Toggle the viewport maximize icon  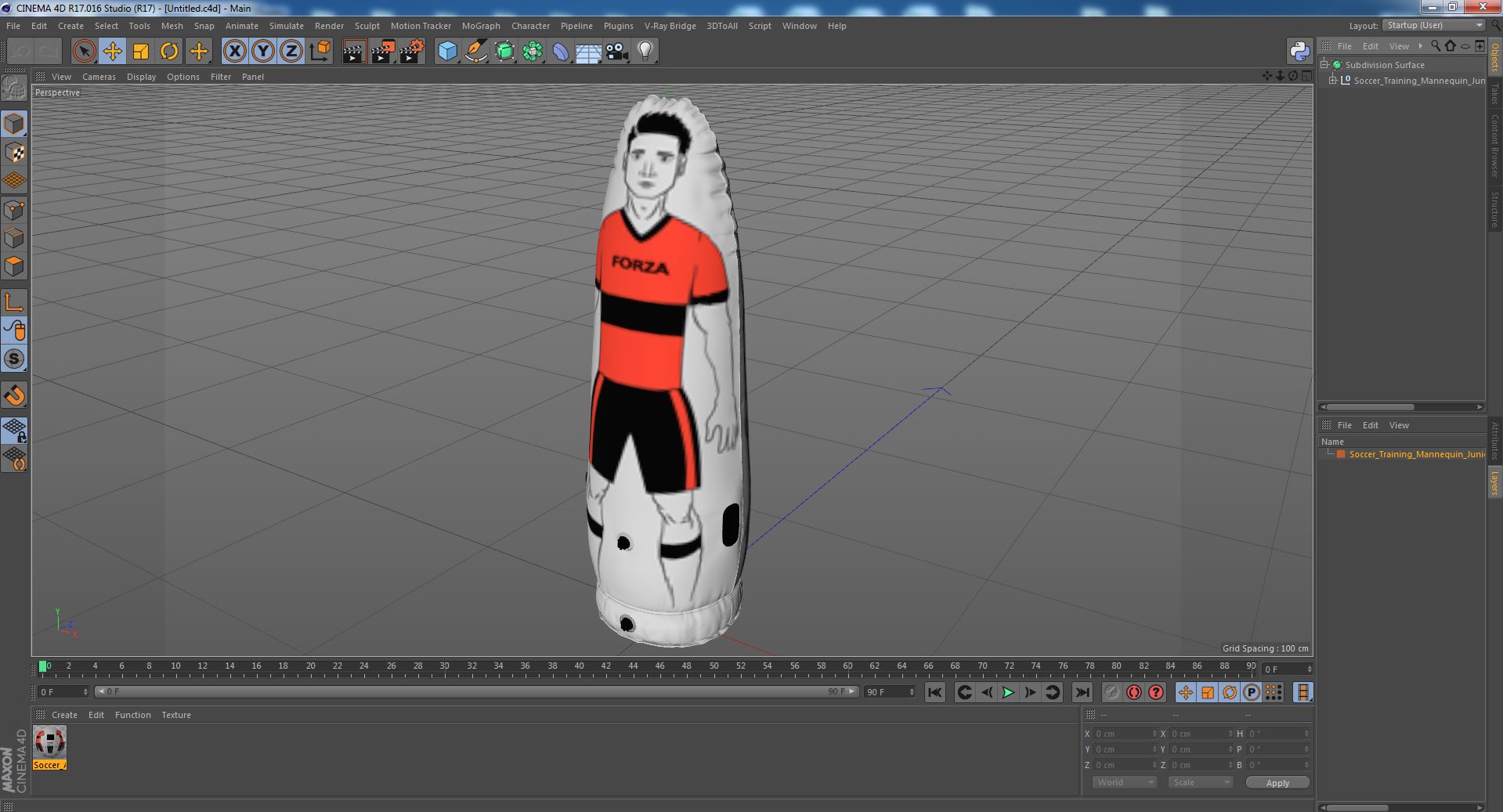[x=1306, y=76]
